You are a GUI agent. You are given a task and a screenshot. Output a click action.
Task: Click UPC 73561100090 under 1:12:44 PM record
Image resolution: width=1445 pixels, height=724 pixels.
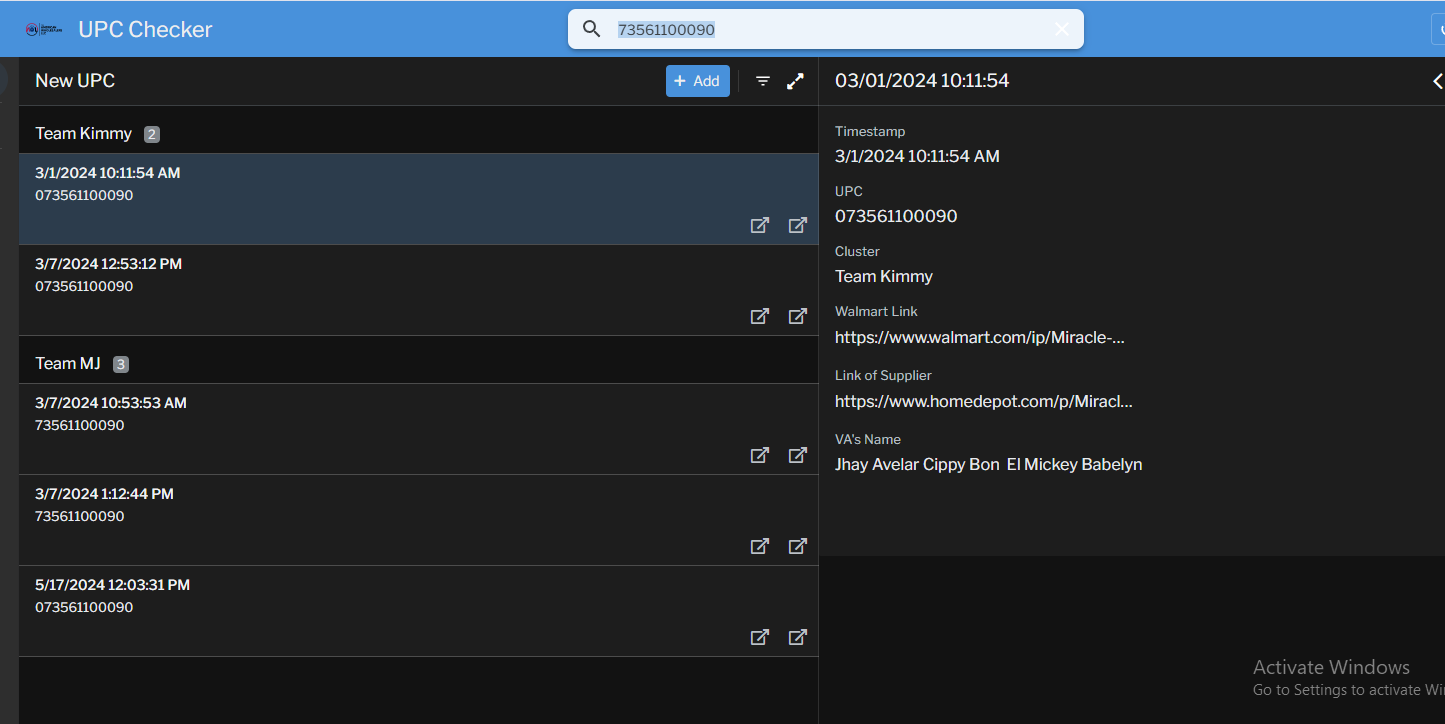pos(80,516)
